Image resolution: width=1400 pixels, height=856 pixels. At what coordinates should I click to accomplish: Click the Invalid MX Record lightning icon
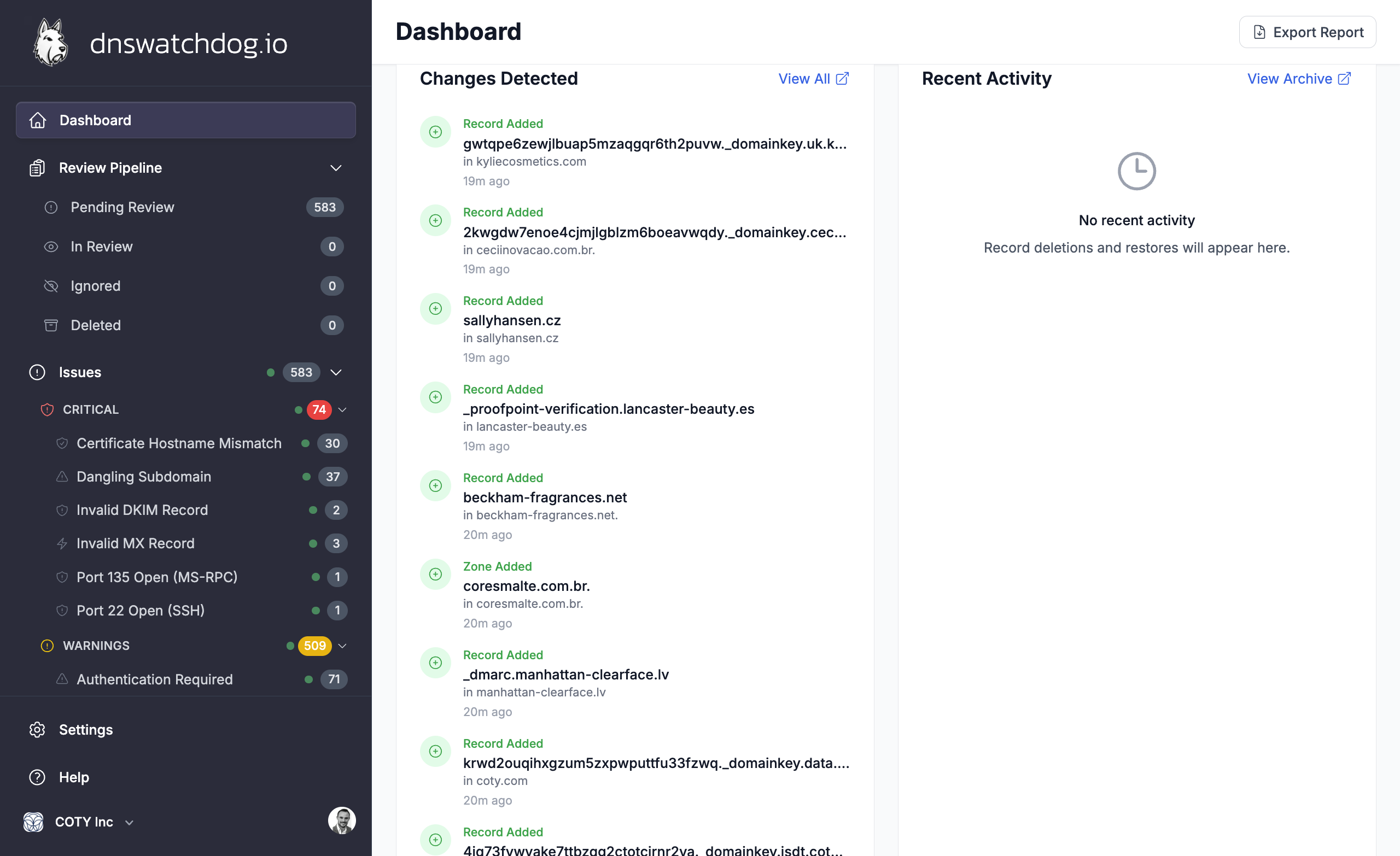pos(62,543)
